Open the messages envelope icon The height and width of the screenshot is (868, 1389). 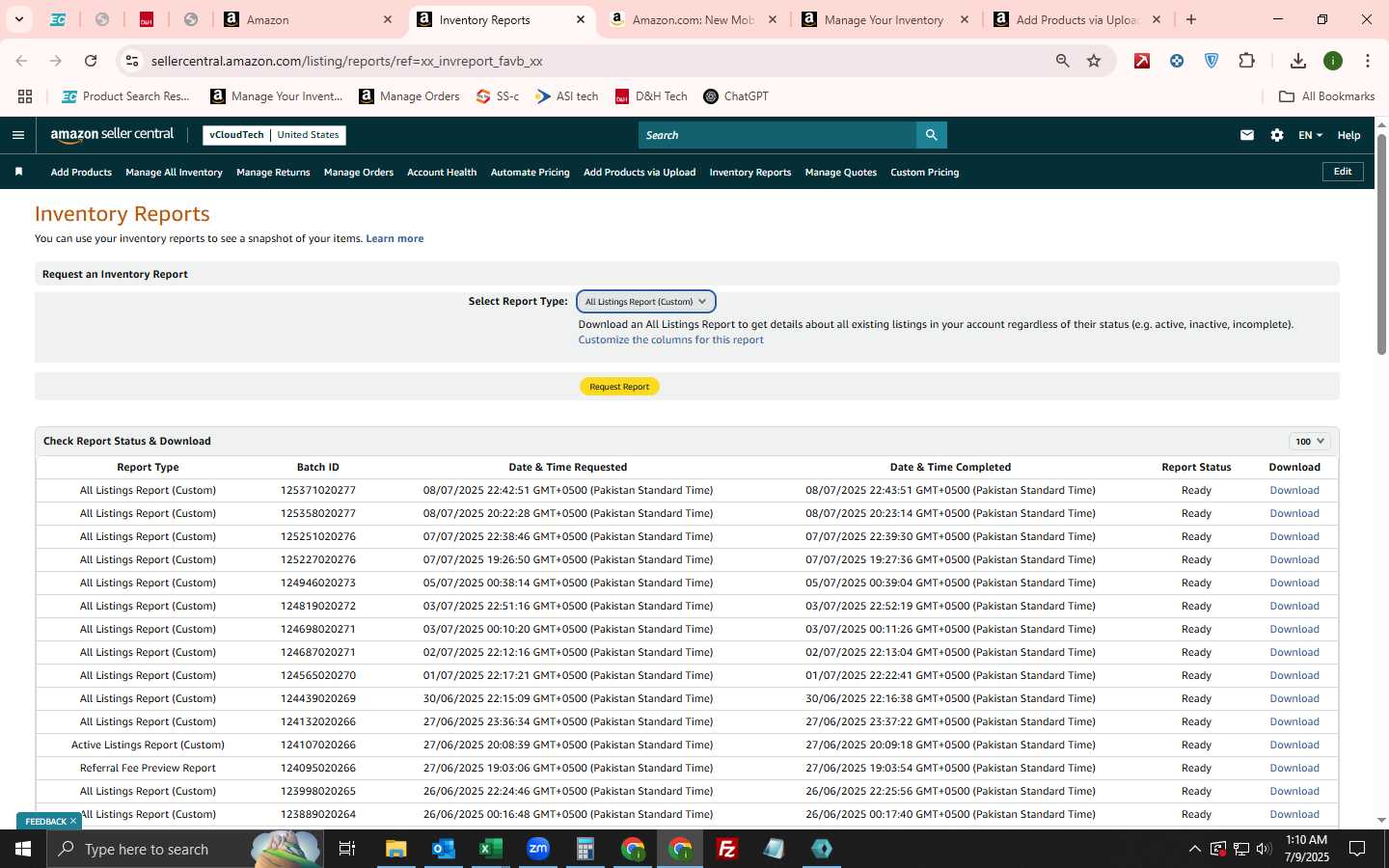tap(1247, 135)
